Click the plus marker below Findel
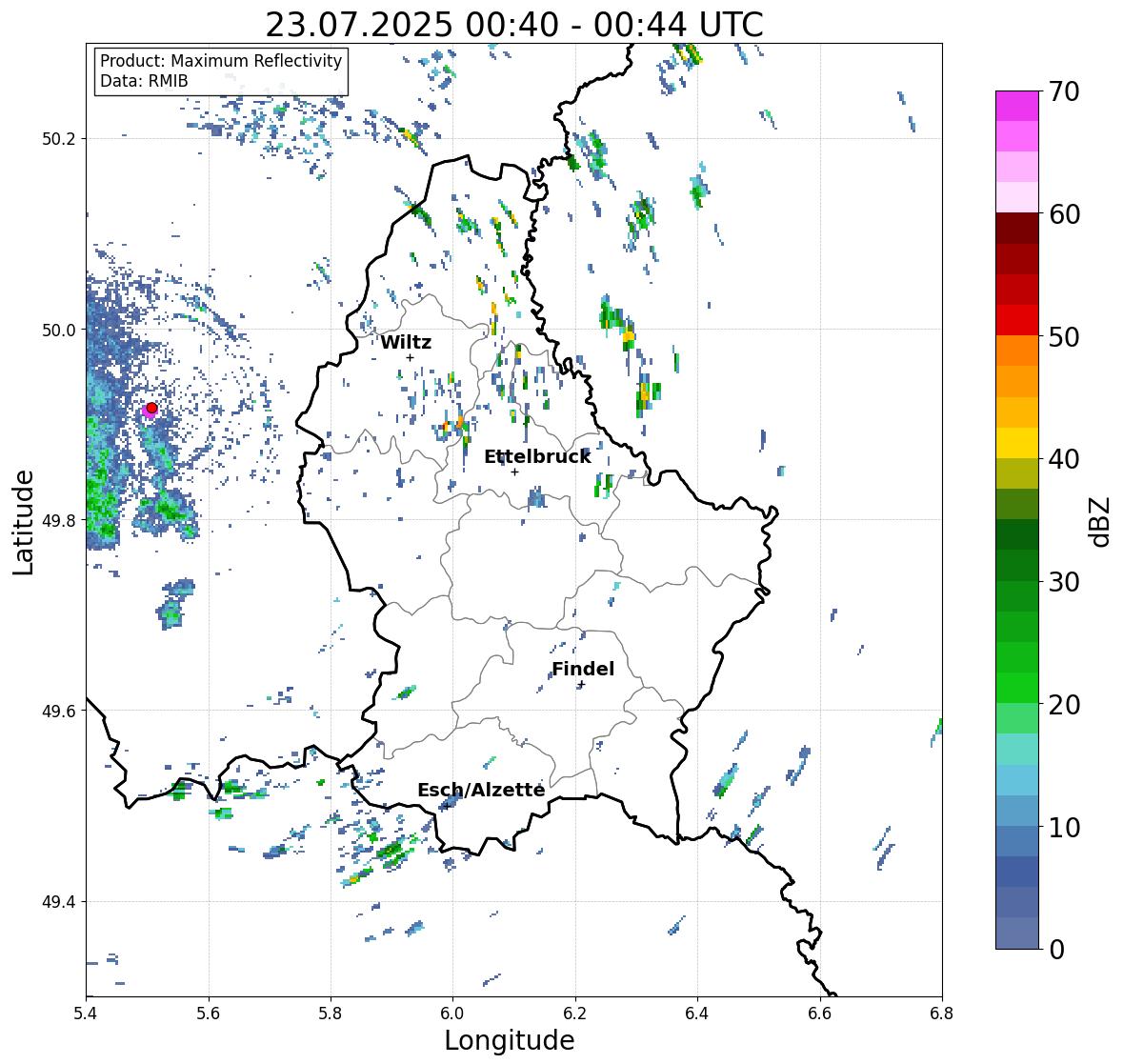Screen dimensions: 1123x1064 click(x=582, y=685)
